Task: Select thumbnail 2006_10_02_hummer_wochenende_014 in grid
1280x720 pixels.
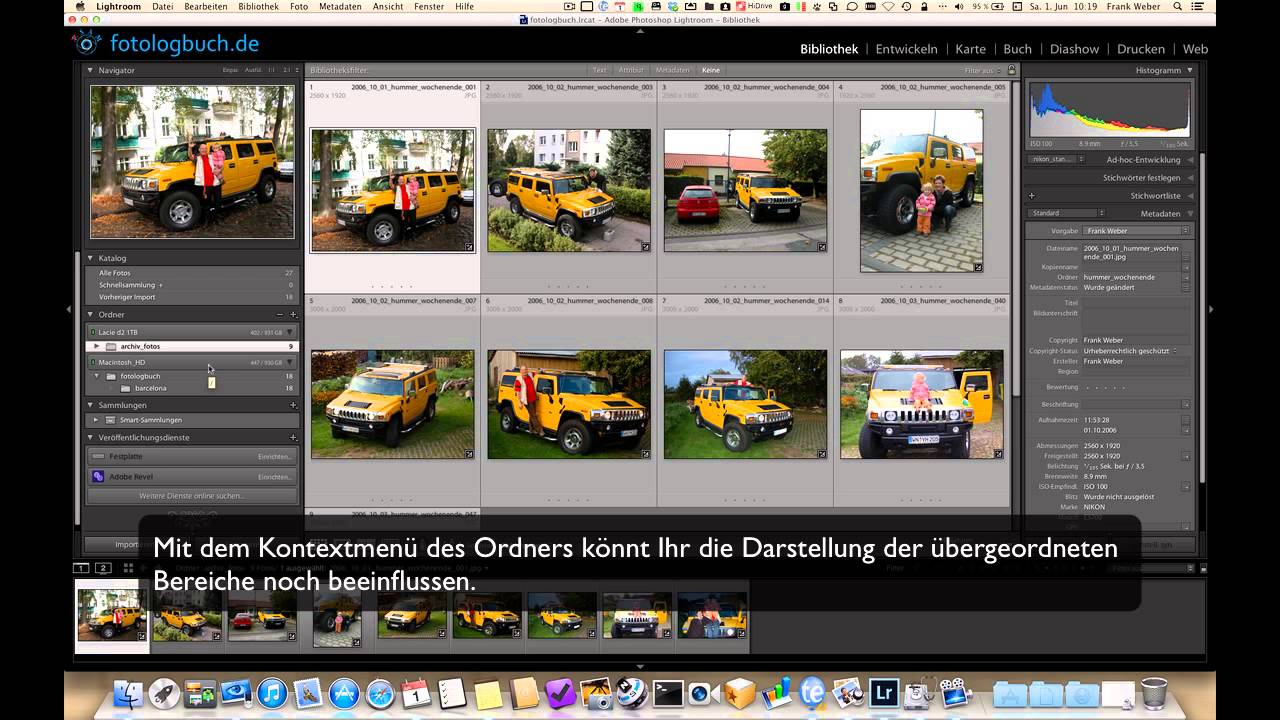Action: pos(745,404)
